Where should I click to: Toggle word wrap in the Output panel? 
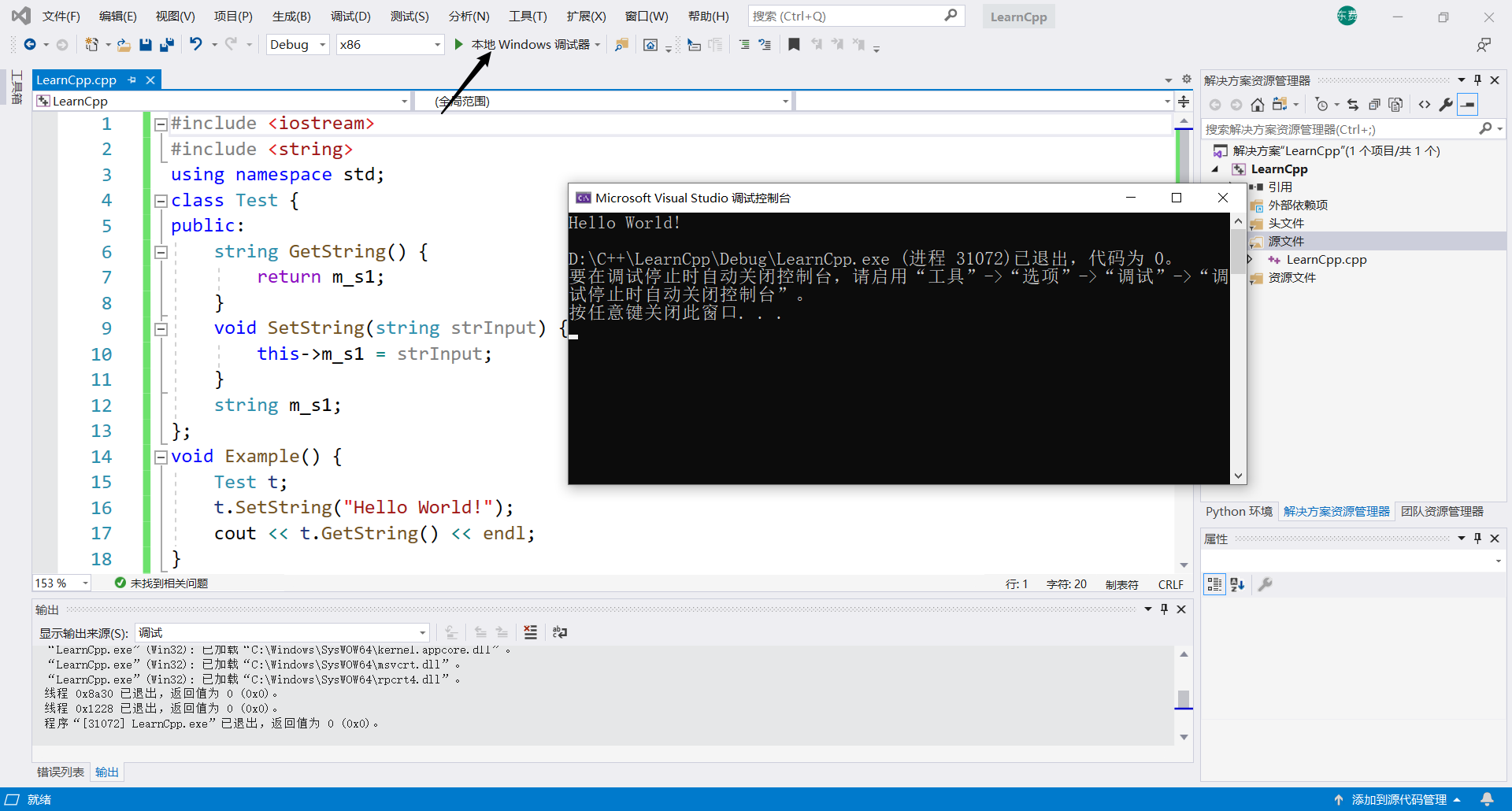560,632
